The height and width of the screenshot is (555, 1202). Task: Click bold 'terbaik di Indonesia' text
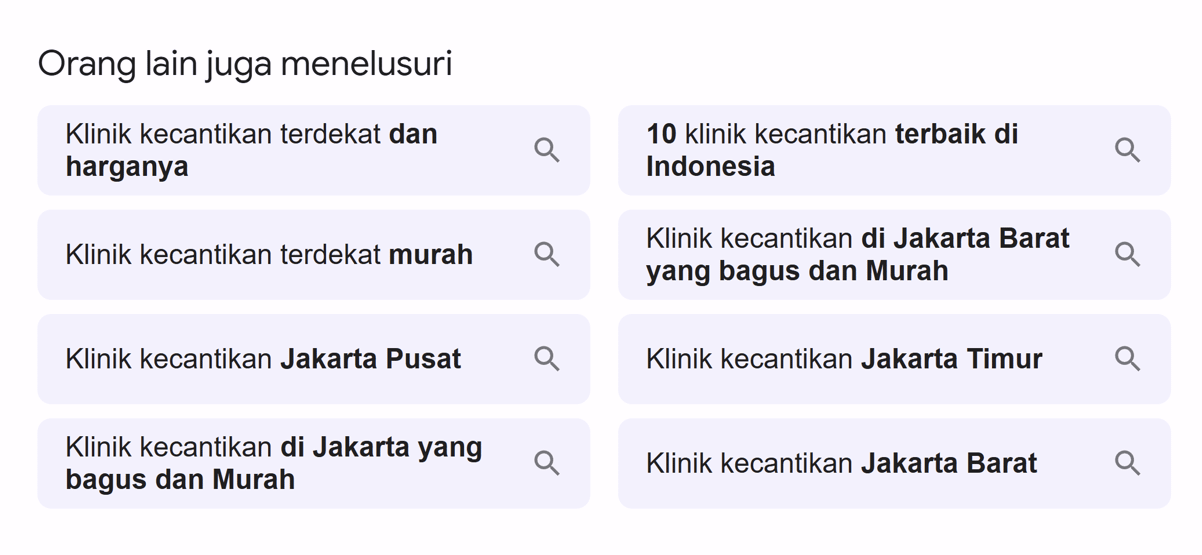tap(832, 150)
